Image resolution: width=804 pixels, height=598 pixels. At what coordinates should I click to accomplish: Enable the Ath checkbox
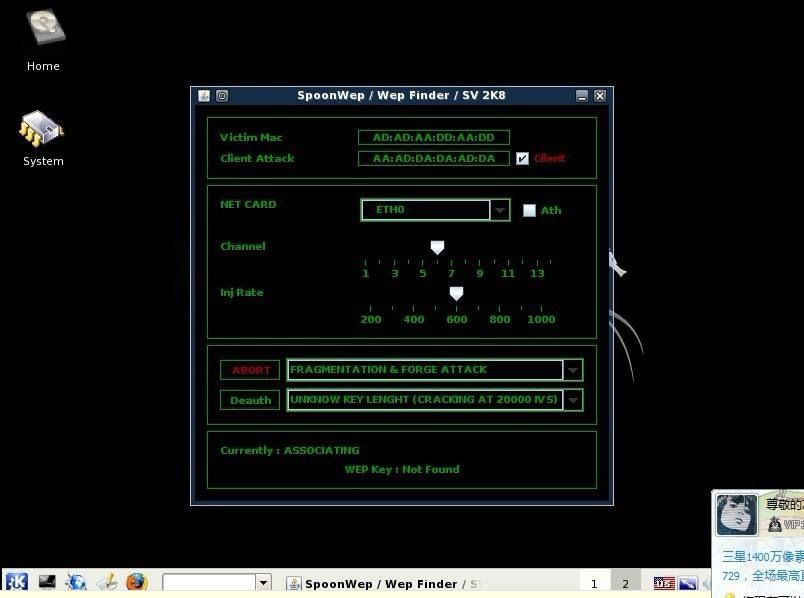tap(529, 210)
